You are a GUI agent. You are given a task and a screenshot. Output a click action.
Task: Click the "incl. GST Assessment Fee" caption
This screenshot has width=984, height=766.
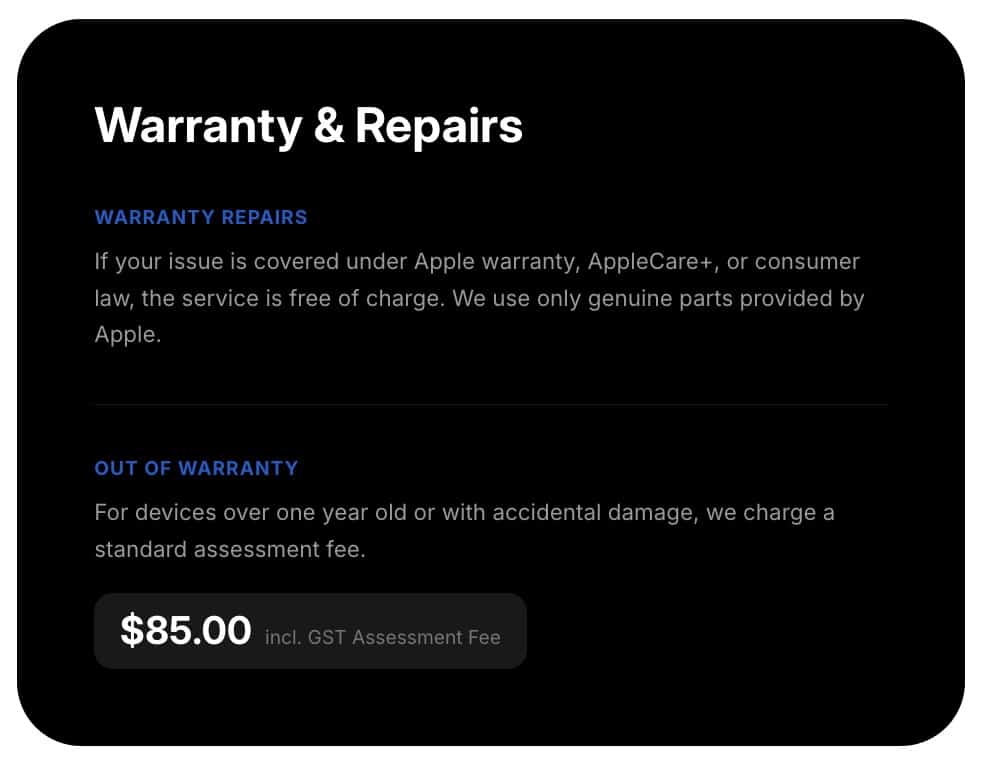[383, 637]
